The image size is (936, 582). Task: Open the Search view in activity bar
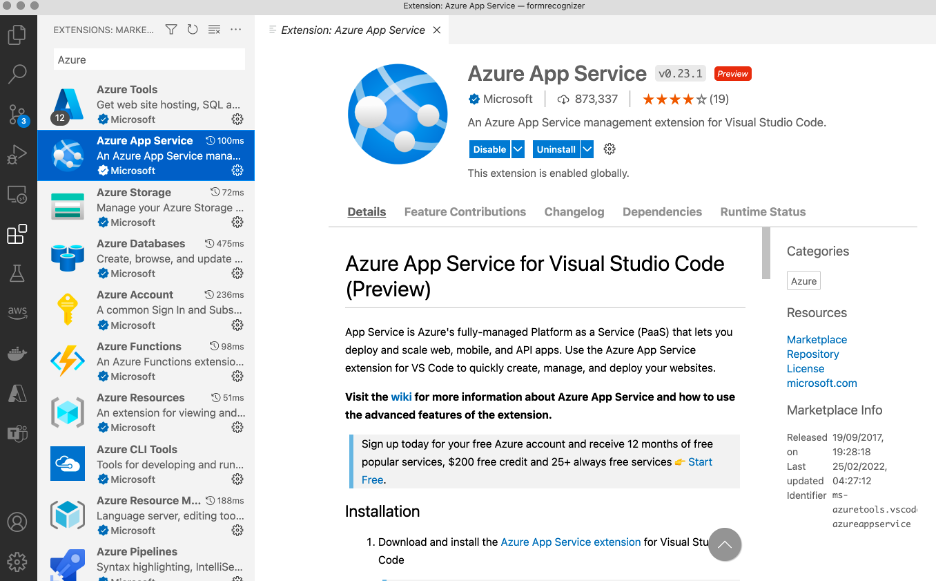click(17, 74)
